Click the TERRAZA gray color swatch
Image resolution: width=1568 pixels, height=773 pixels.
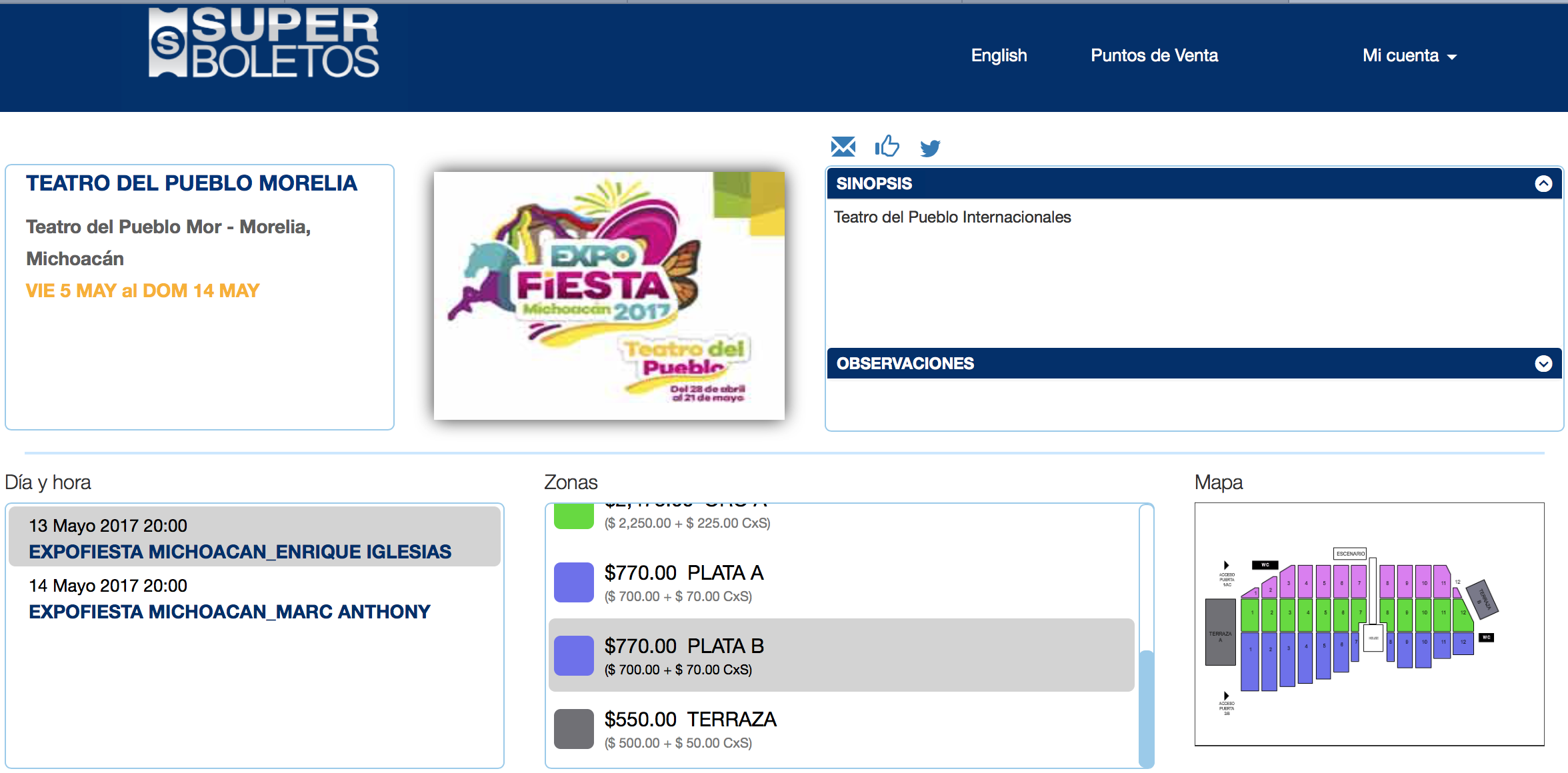point(573,729)
